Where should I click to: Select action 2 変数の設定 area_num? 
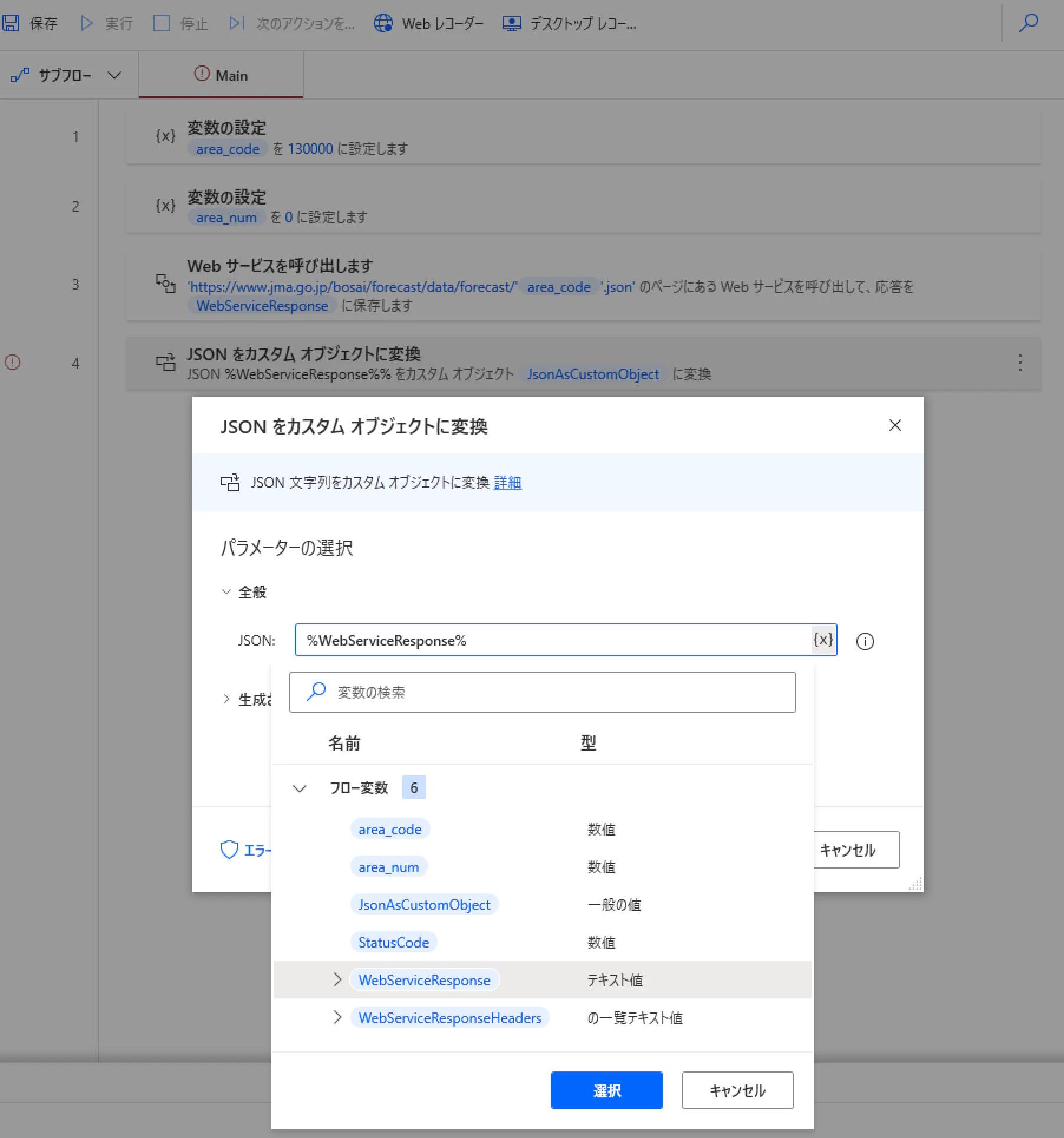point(583,207)
